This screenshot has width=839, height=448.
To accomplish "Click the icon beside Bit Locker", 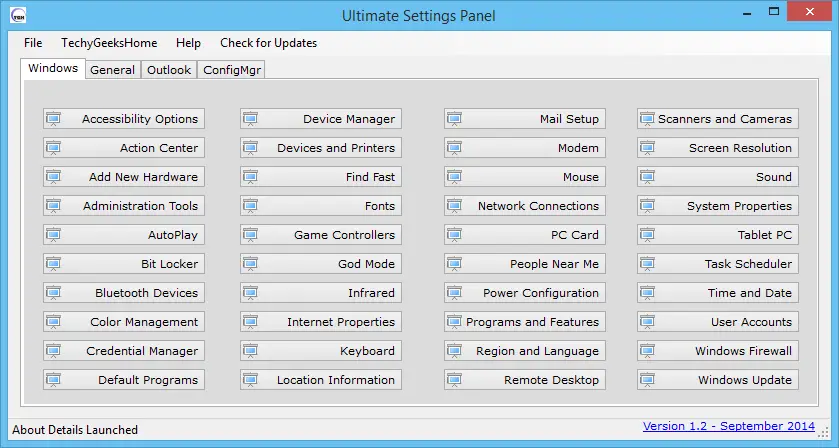I will (x=53, y=263).
